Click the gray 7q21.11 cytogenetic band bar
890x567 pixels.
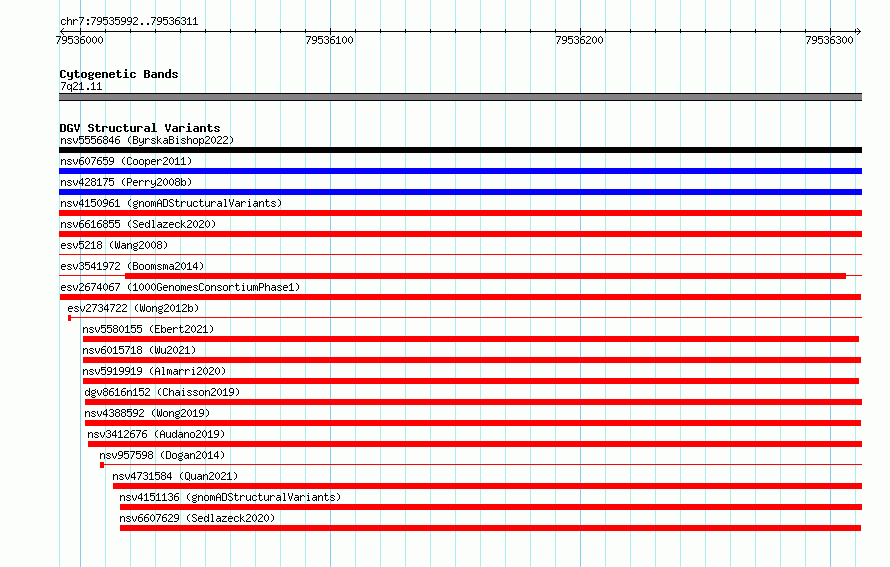click(460, 97)
